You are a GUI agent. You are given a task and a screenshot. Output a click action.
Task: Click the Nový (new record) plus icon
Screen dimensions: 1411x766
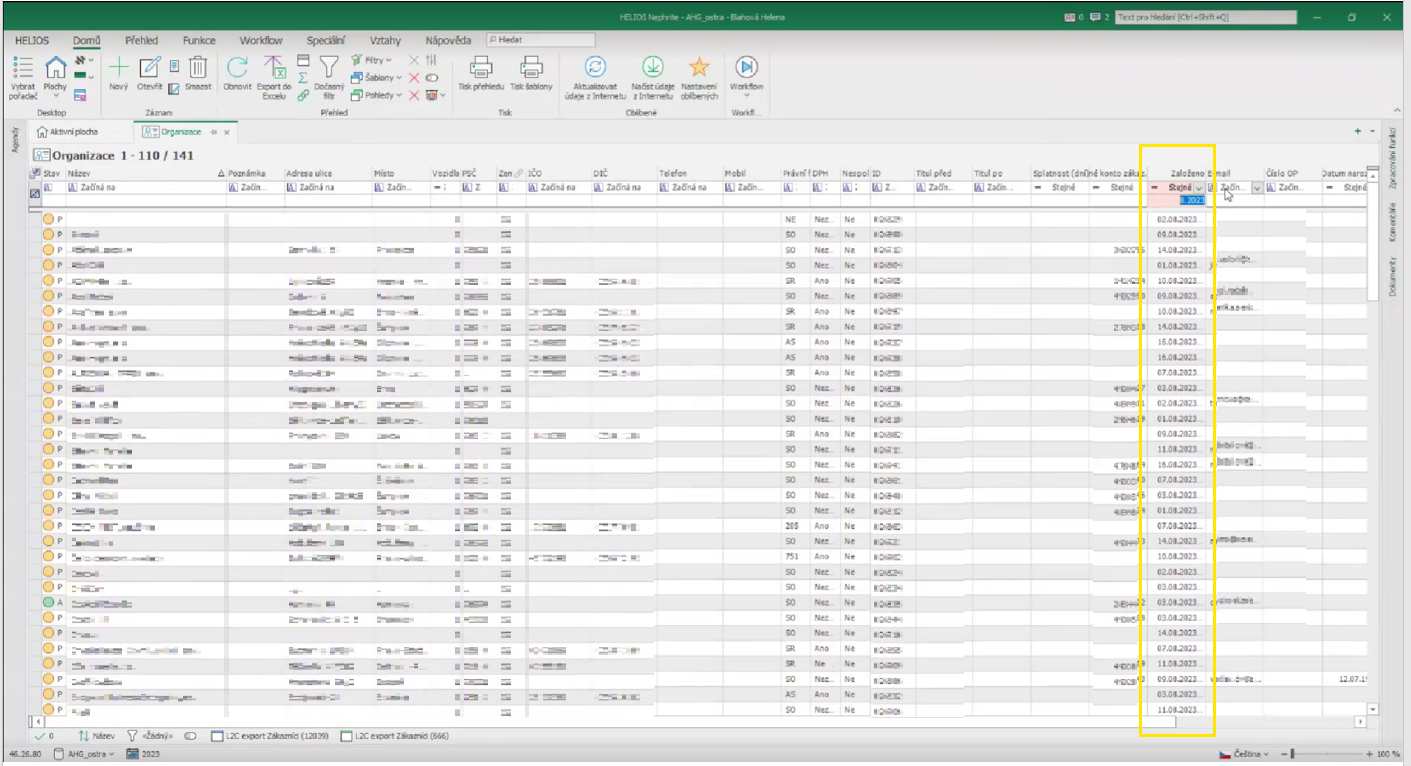pos(118,68)
